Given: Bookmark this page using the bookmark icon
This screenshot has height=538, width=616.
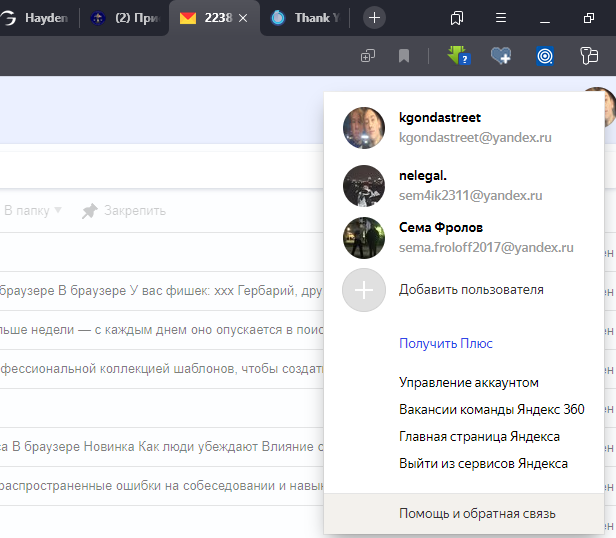Looking at the screenshot, I should (404, 57).
